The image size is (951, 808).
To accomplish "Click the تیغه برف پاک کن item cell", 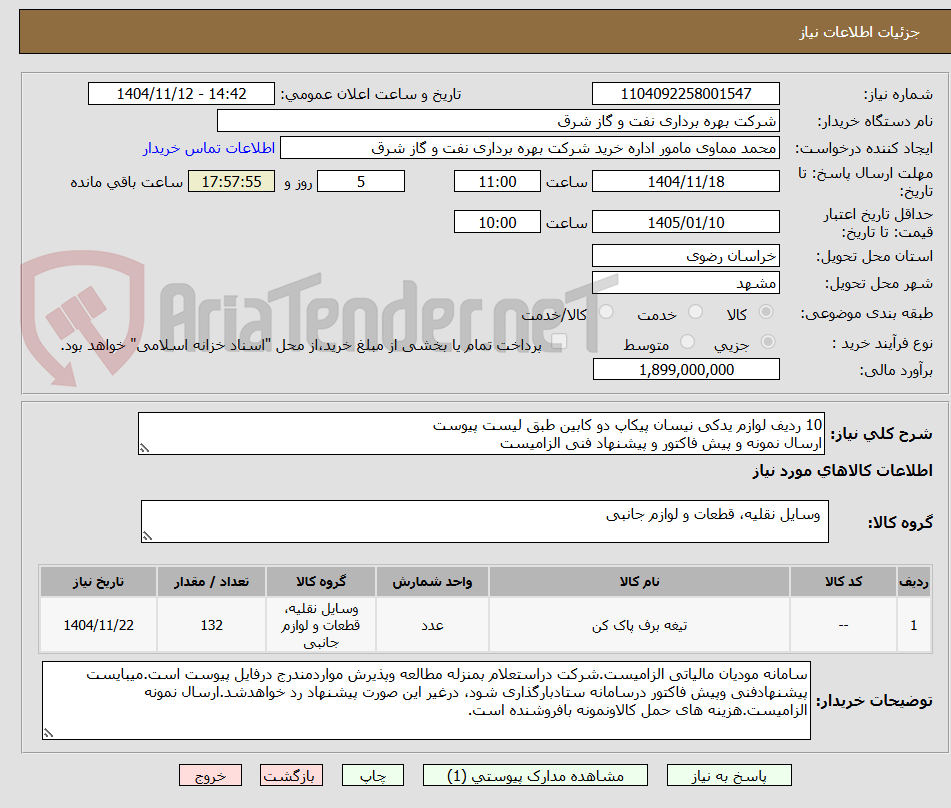I will coord(639,625).
